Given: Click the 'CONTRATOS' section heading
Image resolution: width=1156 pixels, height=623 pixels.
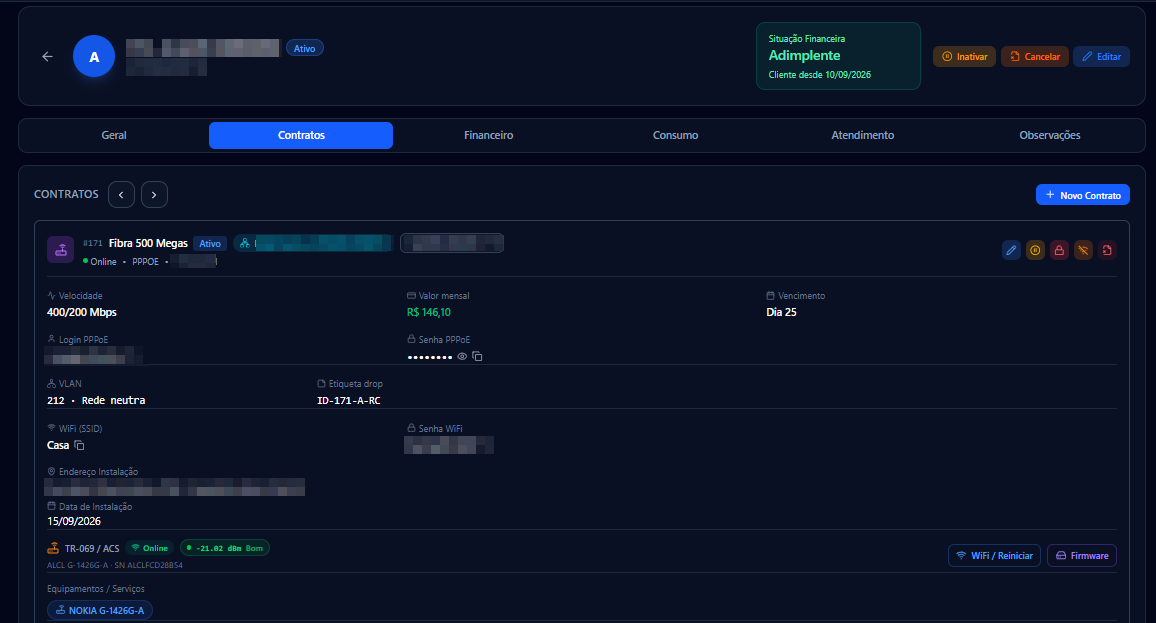Looking at the screenshot, I should [66, 194].
